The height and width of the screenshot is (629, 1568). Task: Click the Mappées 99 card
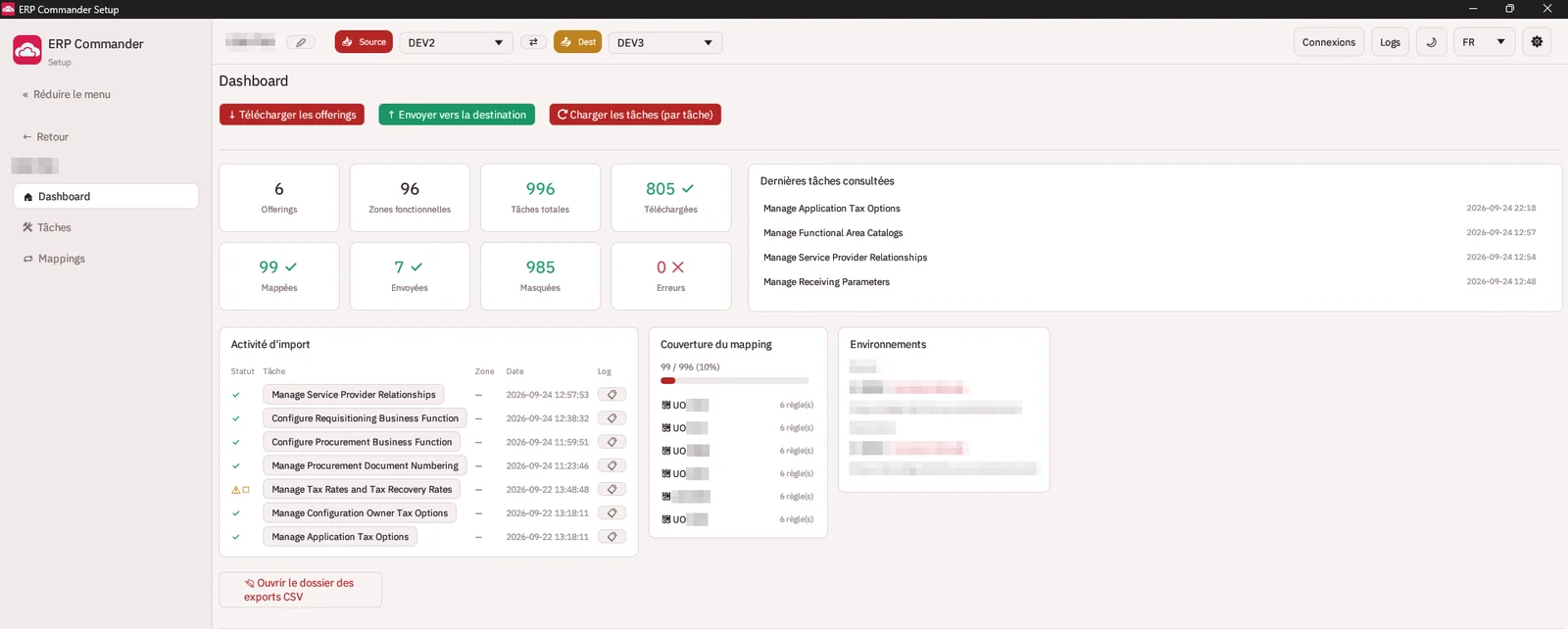point(279,276)
